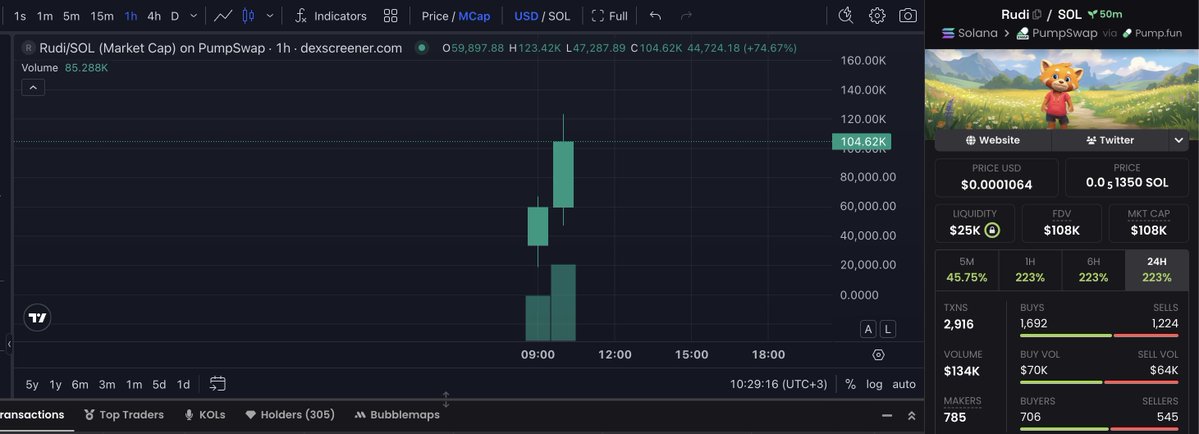The image size is (1199, 434).
Task: Switch to the Holders (305) tab
Action: (x=290, y=415)
